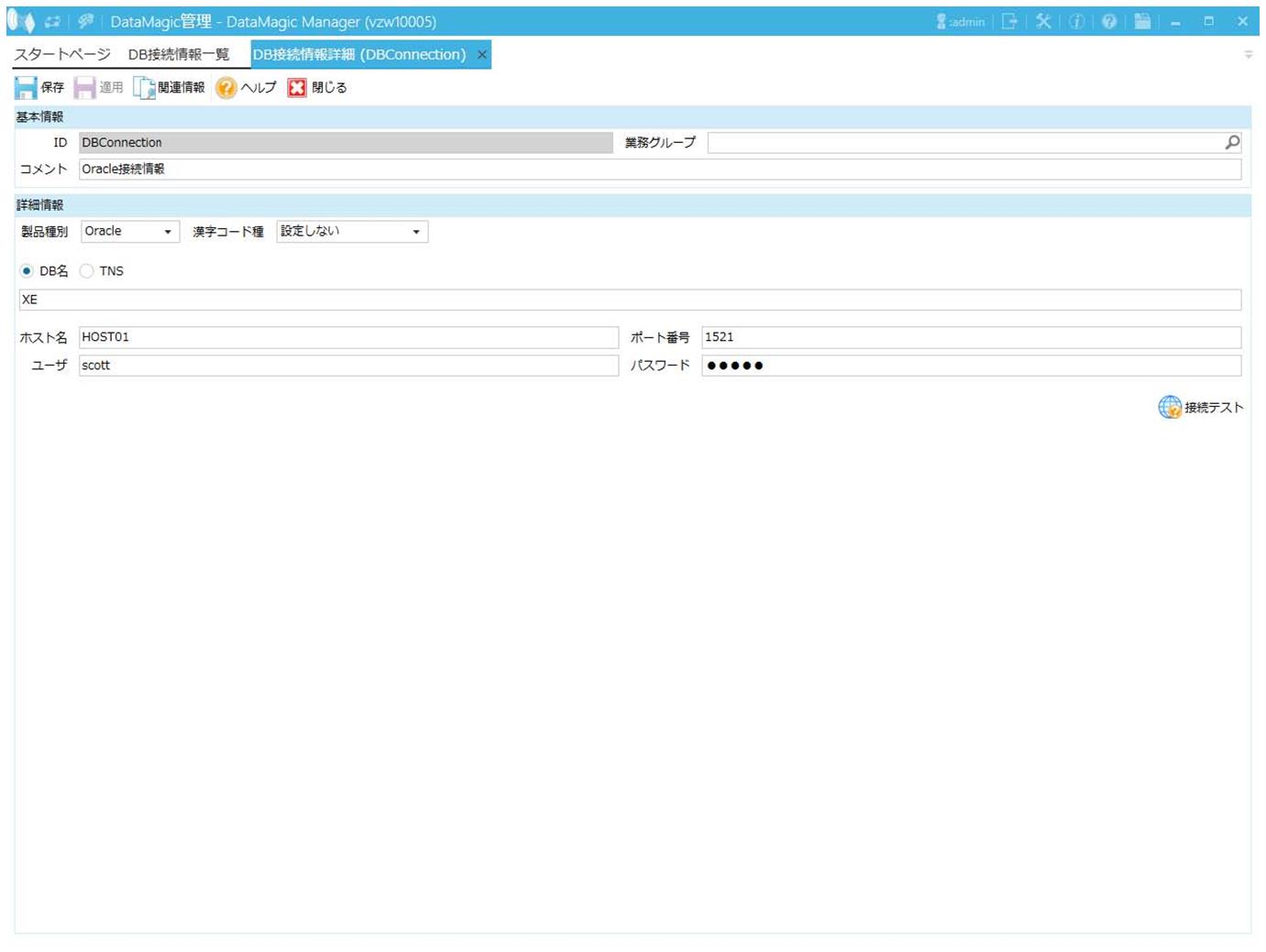Viewport: 1266px width, 952px height.
Task: Click the ホスト名 field containing HOST01
Action: click(x=348, y=337)
